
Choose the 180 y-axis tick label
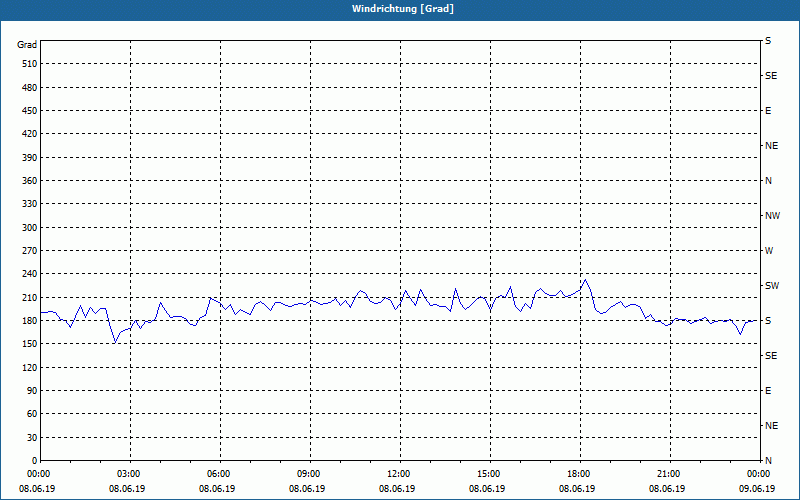(30, 321)
